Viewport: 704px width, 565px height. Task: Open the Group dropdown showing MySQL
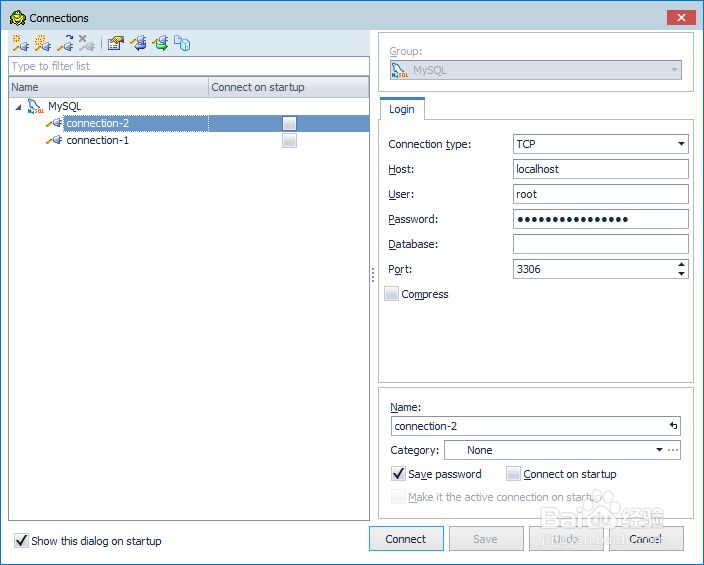(x=536, y=70)
